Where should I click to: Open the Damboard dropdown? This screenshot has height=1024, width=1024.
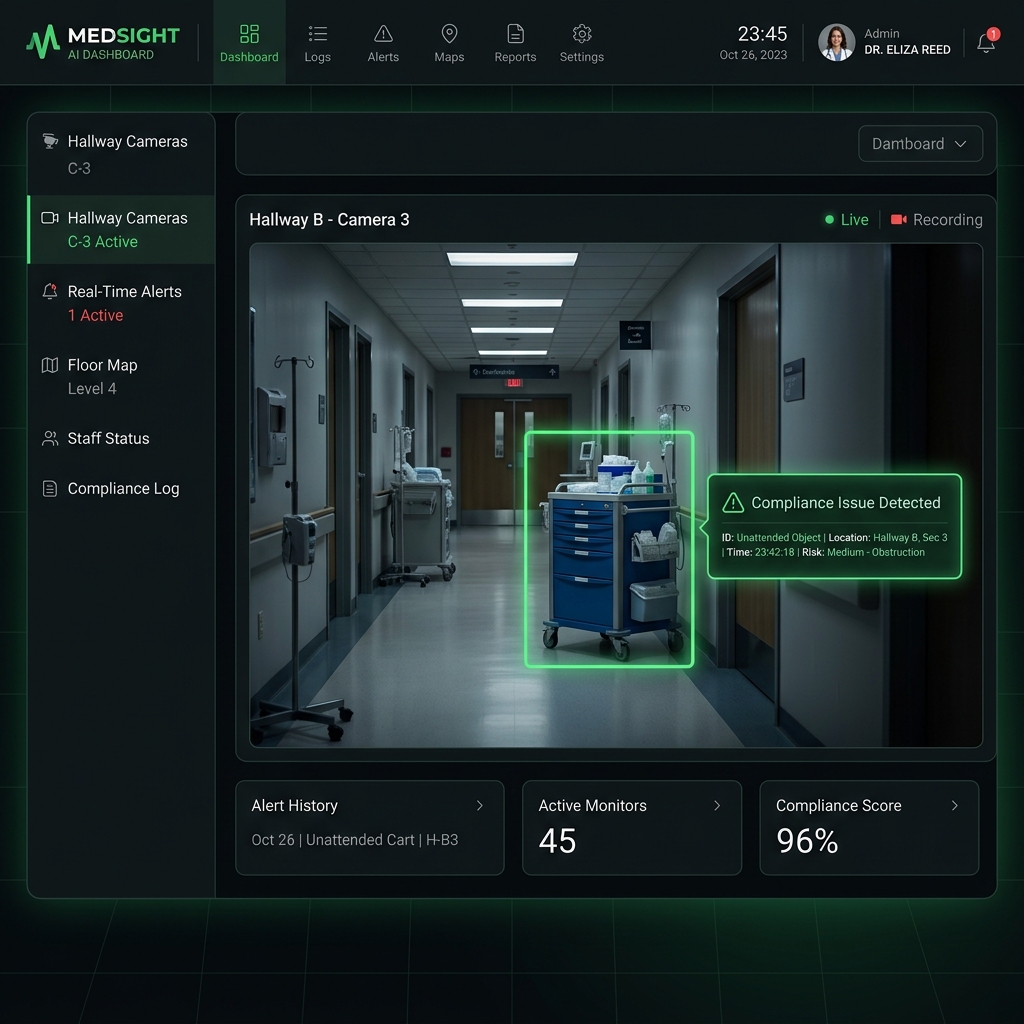[919, 143]
